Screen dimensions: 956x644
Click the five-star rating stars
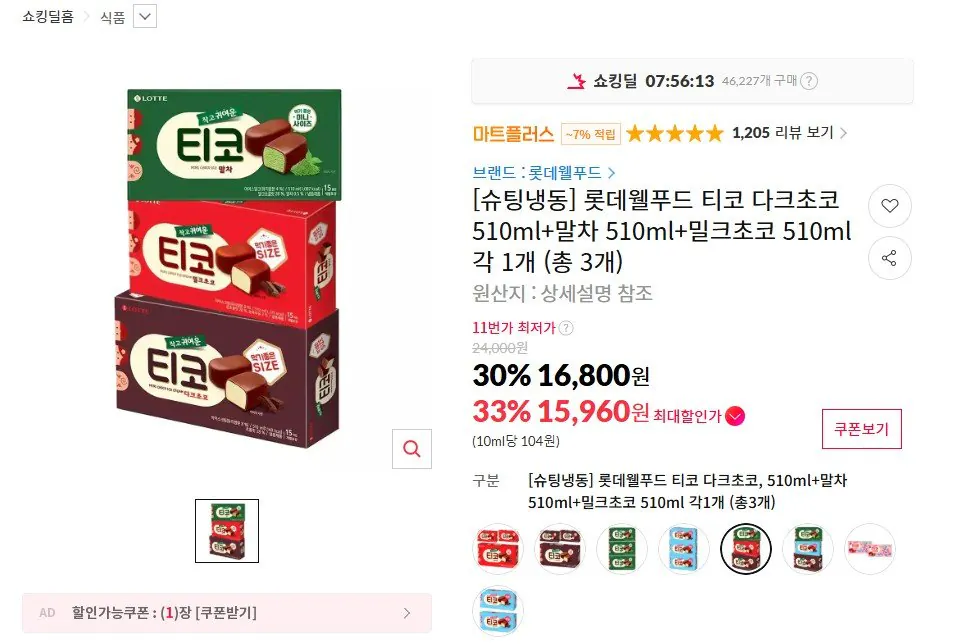pos(674,131)
